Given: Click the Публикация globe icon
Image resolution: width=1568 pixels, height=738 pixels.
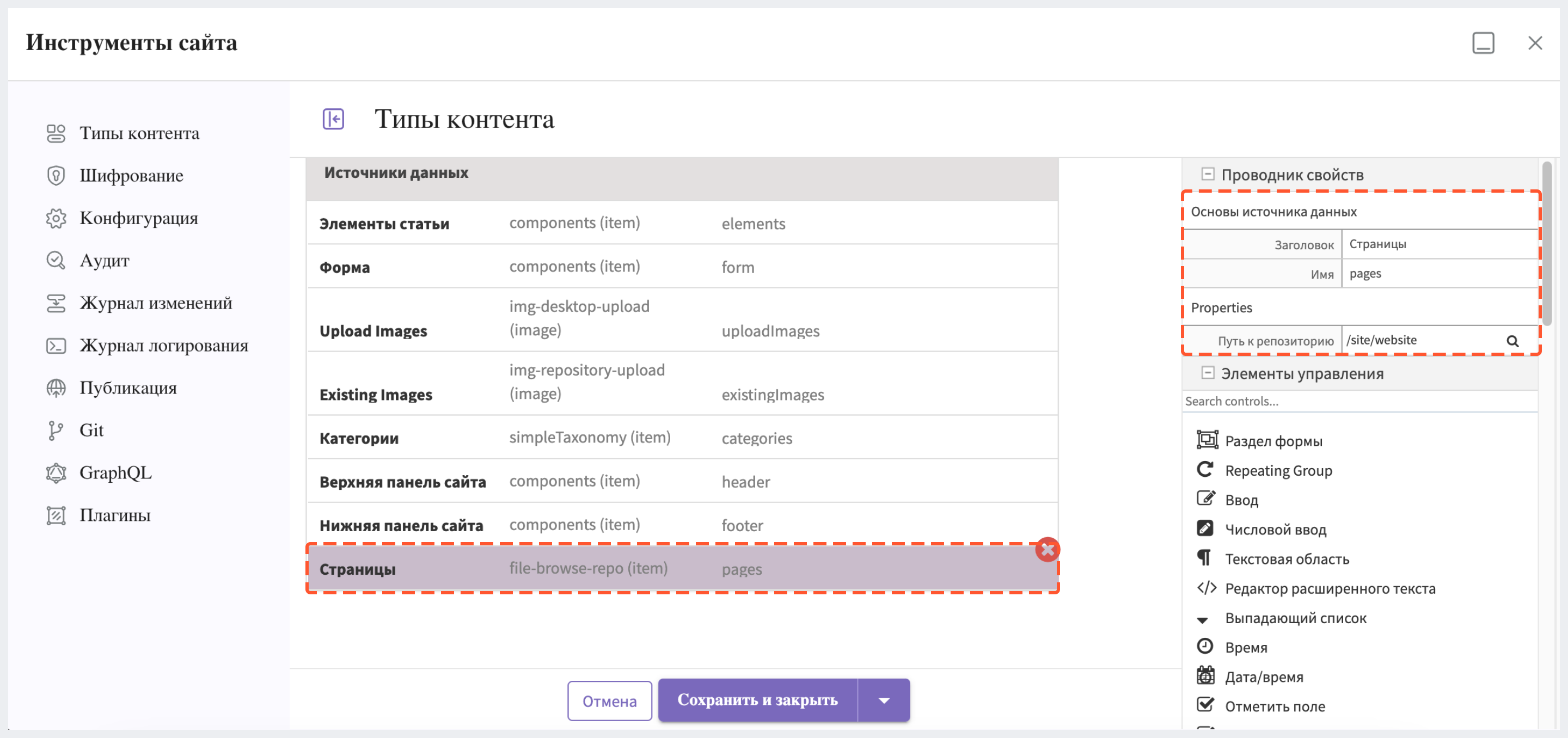Looking at the screenshot, I should [x=56, y=388].
